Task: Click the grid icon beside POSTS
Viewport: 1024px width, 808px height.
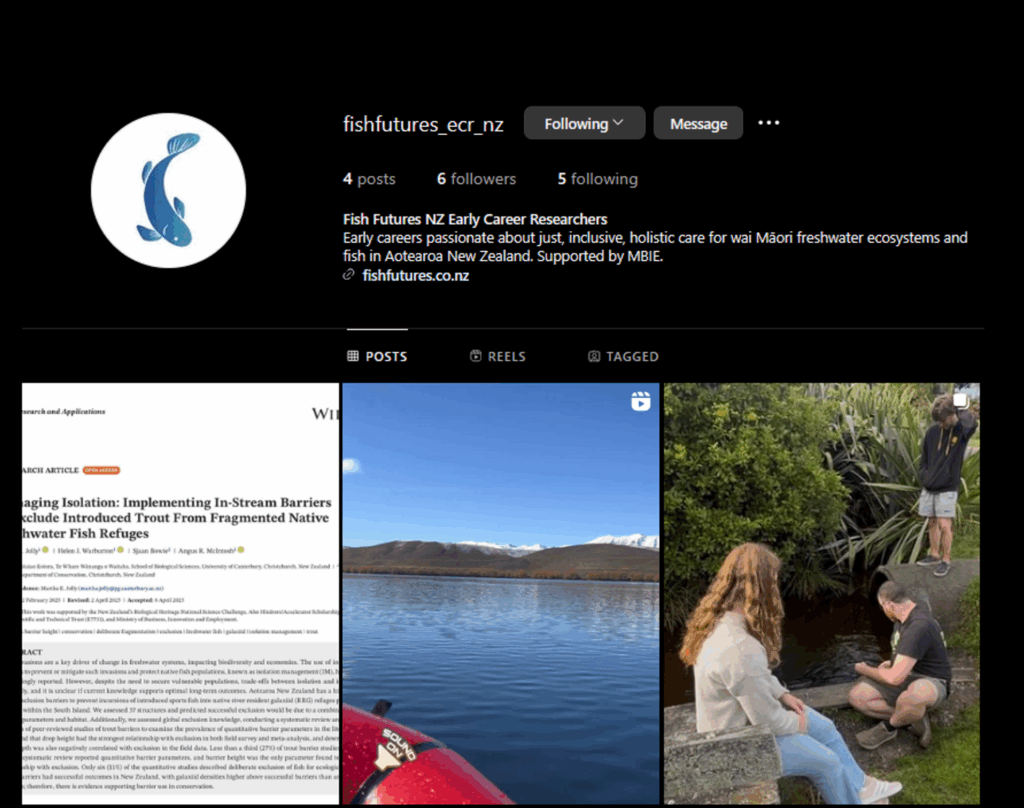Action: [353, 356]
